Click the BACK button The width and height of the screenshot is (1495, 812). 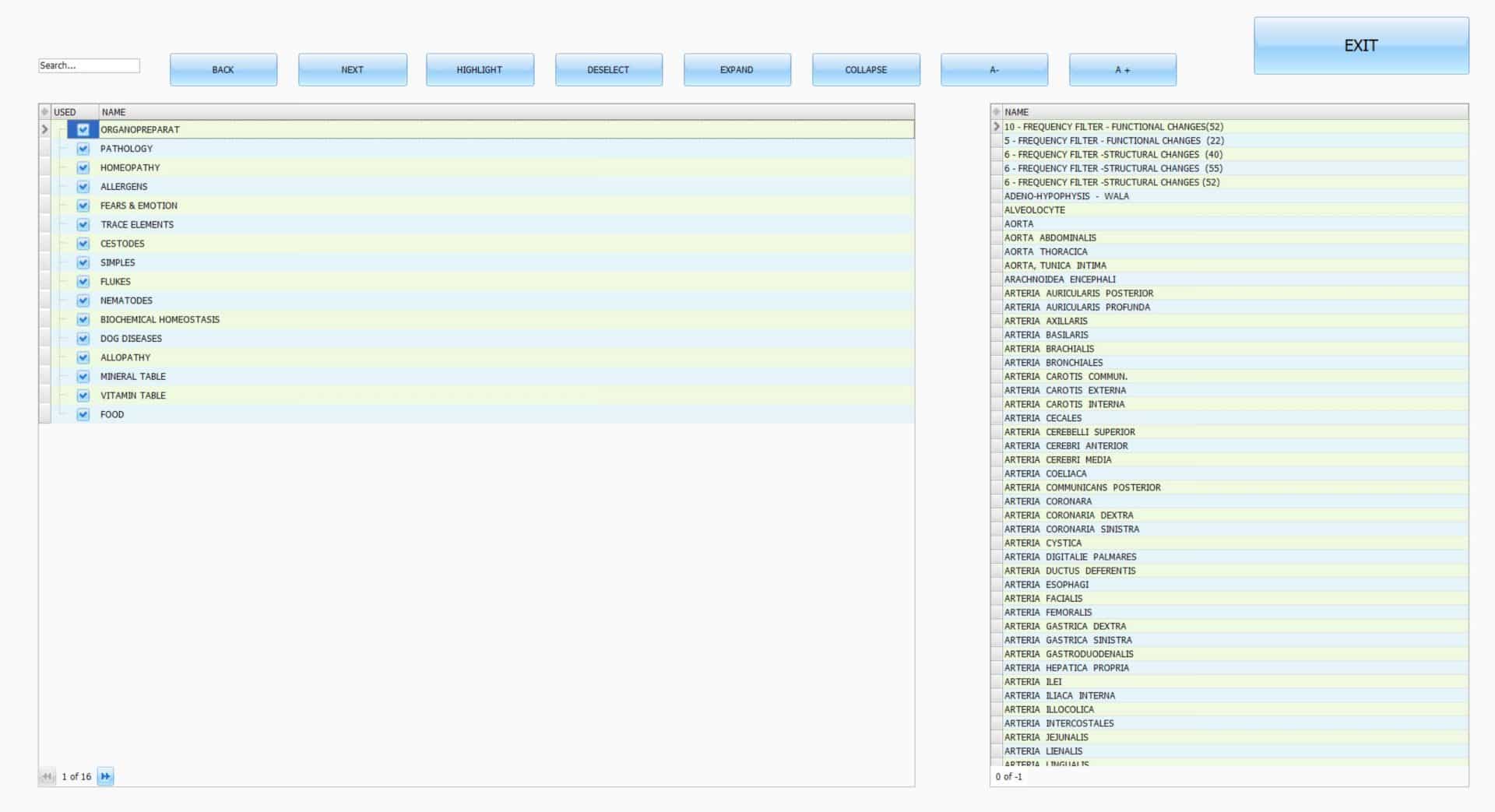point(223,69)
